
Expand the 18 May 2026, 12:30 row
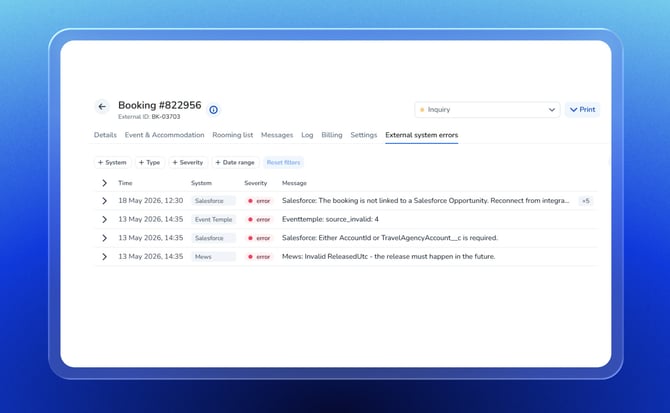pyautogui.click(x=104, y=201)
